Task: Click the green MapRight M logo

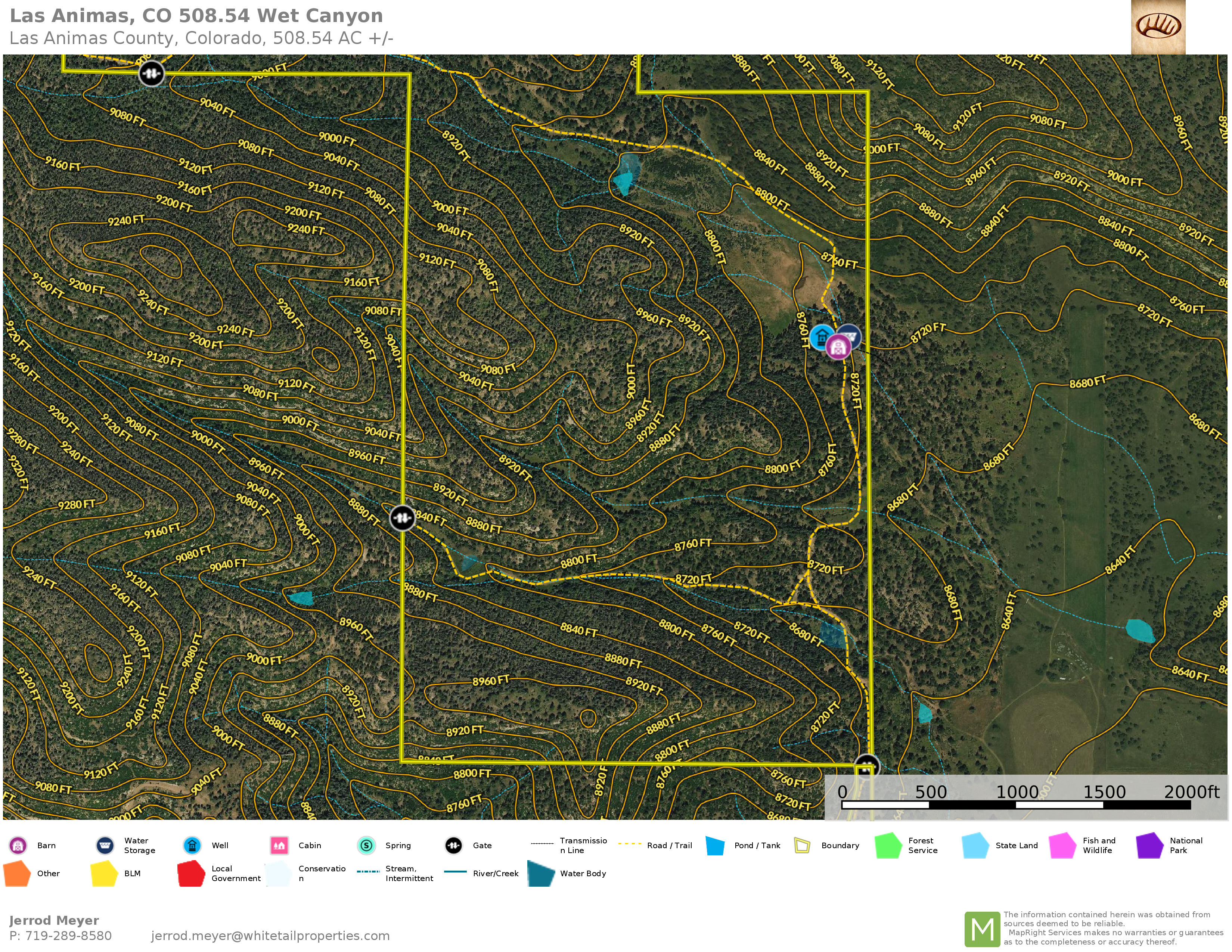Action: tap(982, 929)
